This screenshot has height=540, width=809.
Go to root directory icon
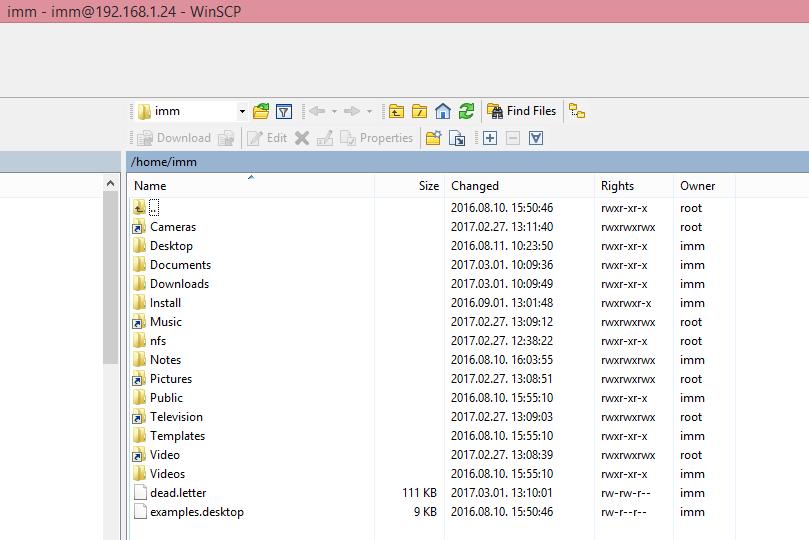pyautogui.click(x=419, y=111)
